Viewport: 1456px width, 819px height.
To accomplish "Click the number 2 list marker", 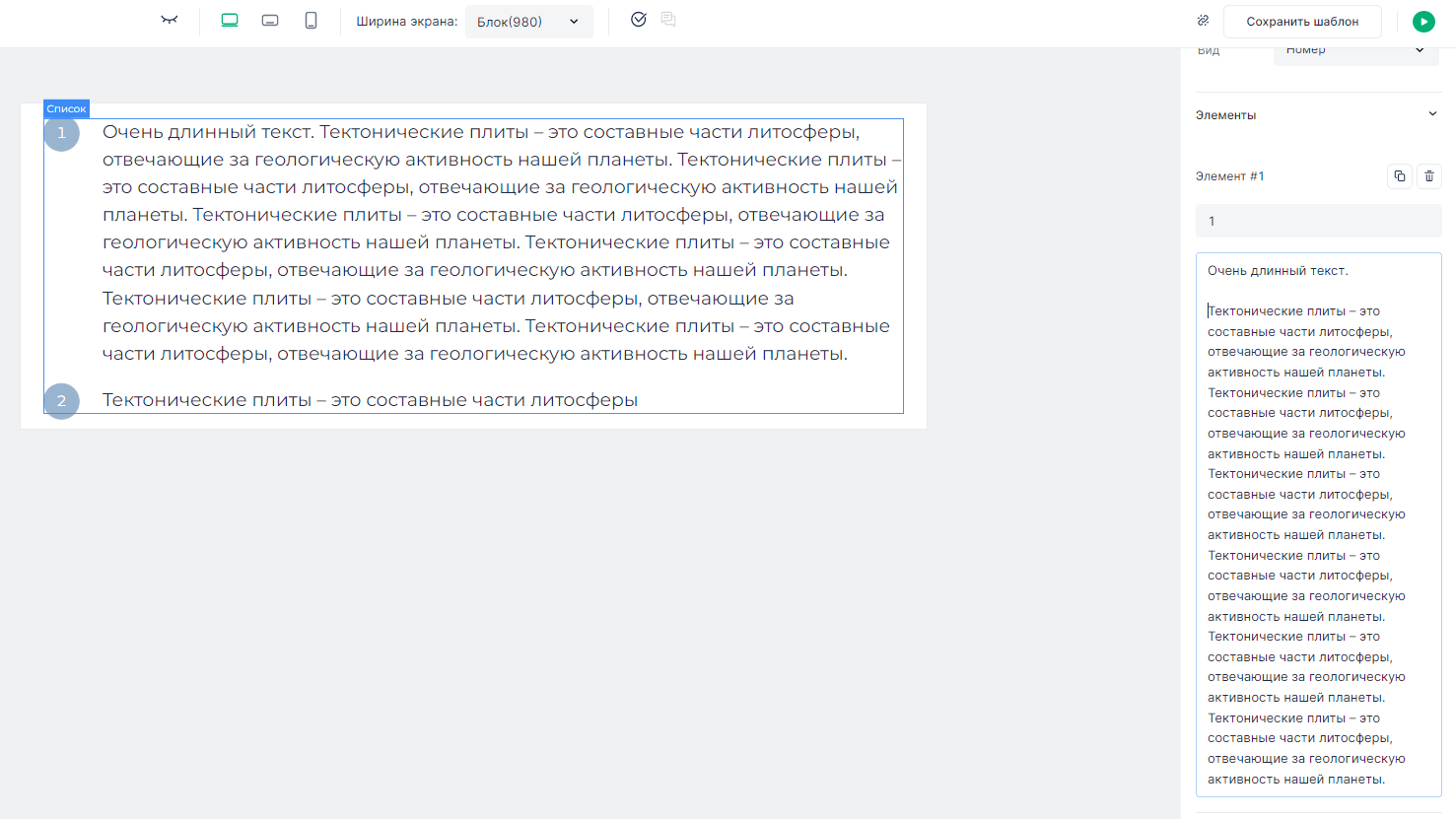I will (x=61, y=401).
